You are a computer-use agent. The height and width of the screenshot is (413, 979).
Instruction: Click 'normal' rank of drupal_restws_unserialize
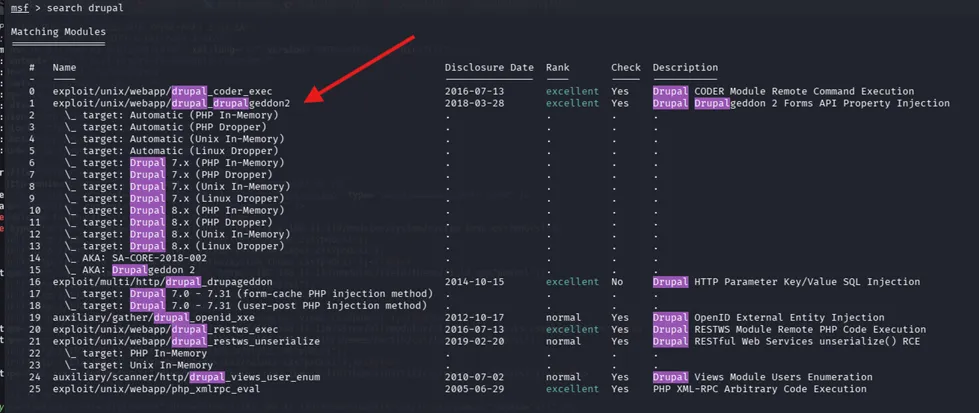click(x=563, y=341)
